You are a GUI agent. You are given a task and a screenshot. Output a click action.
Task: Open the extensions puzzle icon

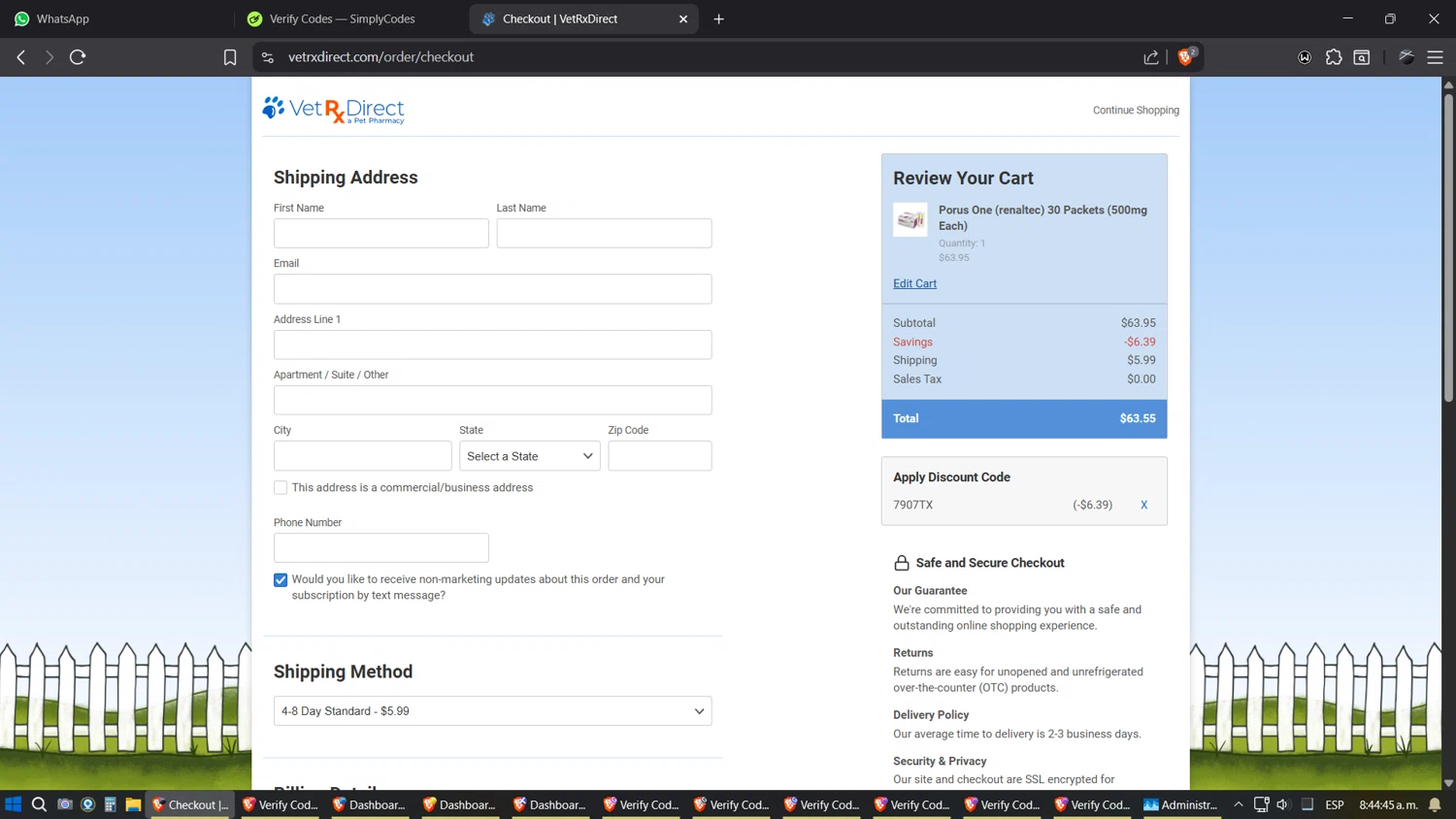point(1334,57)
